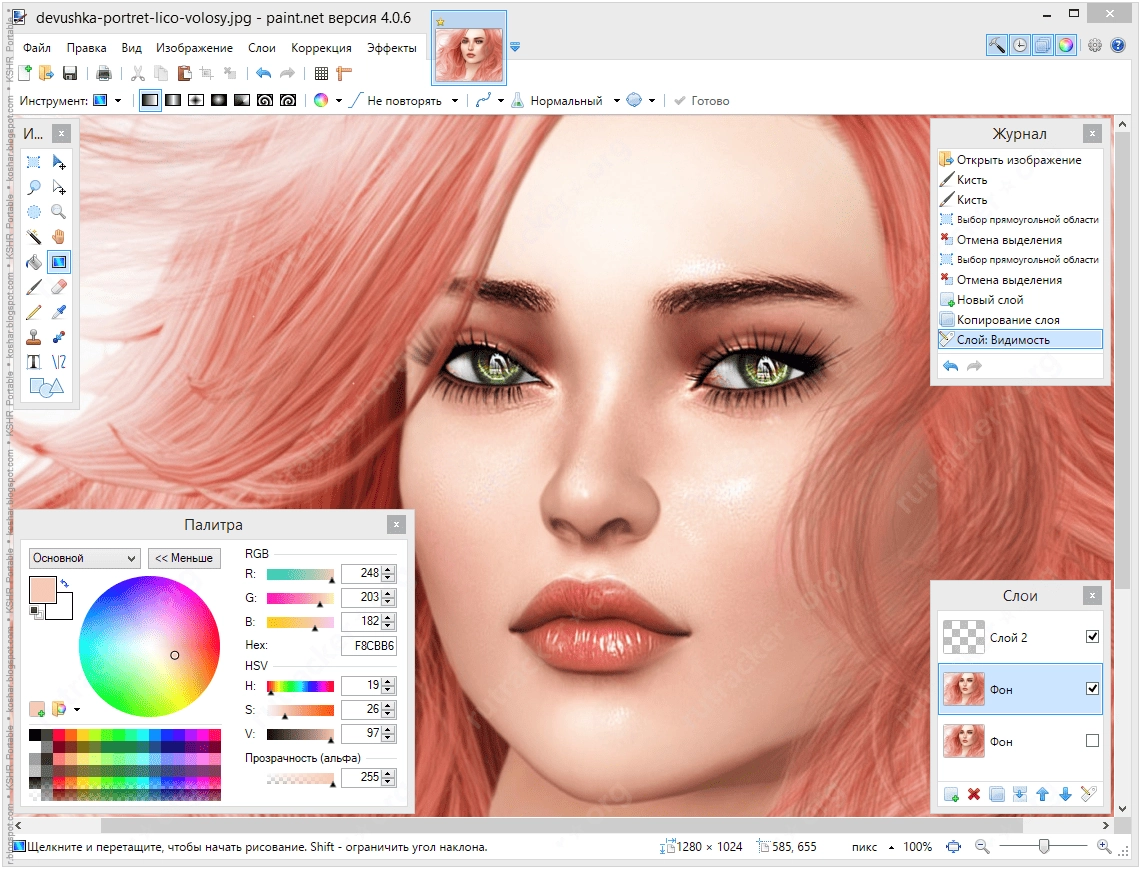Open the Основной color mode dropdown
The height and width of the screenshot is (869, 1141).
[84, 558]
